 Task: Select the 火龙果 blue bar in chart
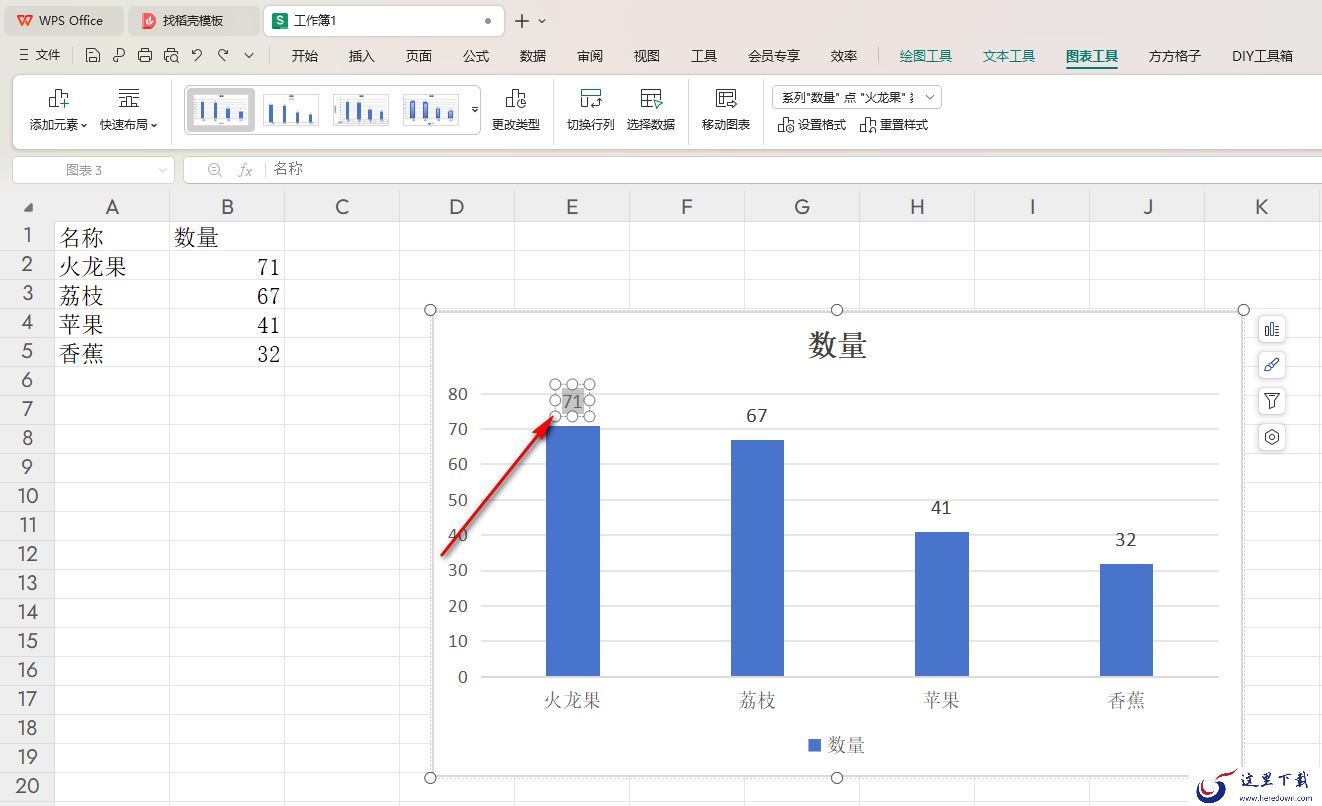coord(573,551)
